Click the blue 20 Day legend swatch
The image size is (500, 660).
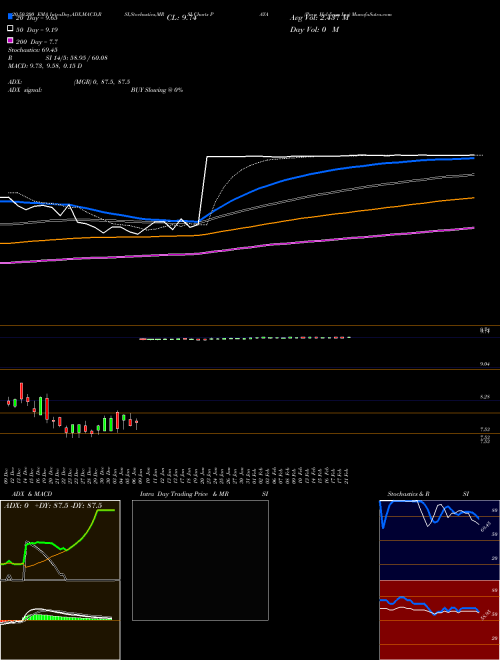(x=10, y=17)
